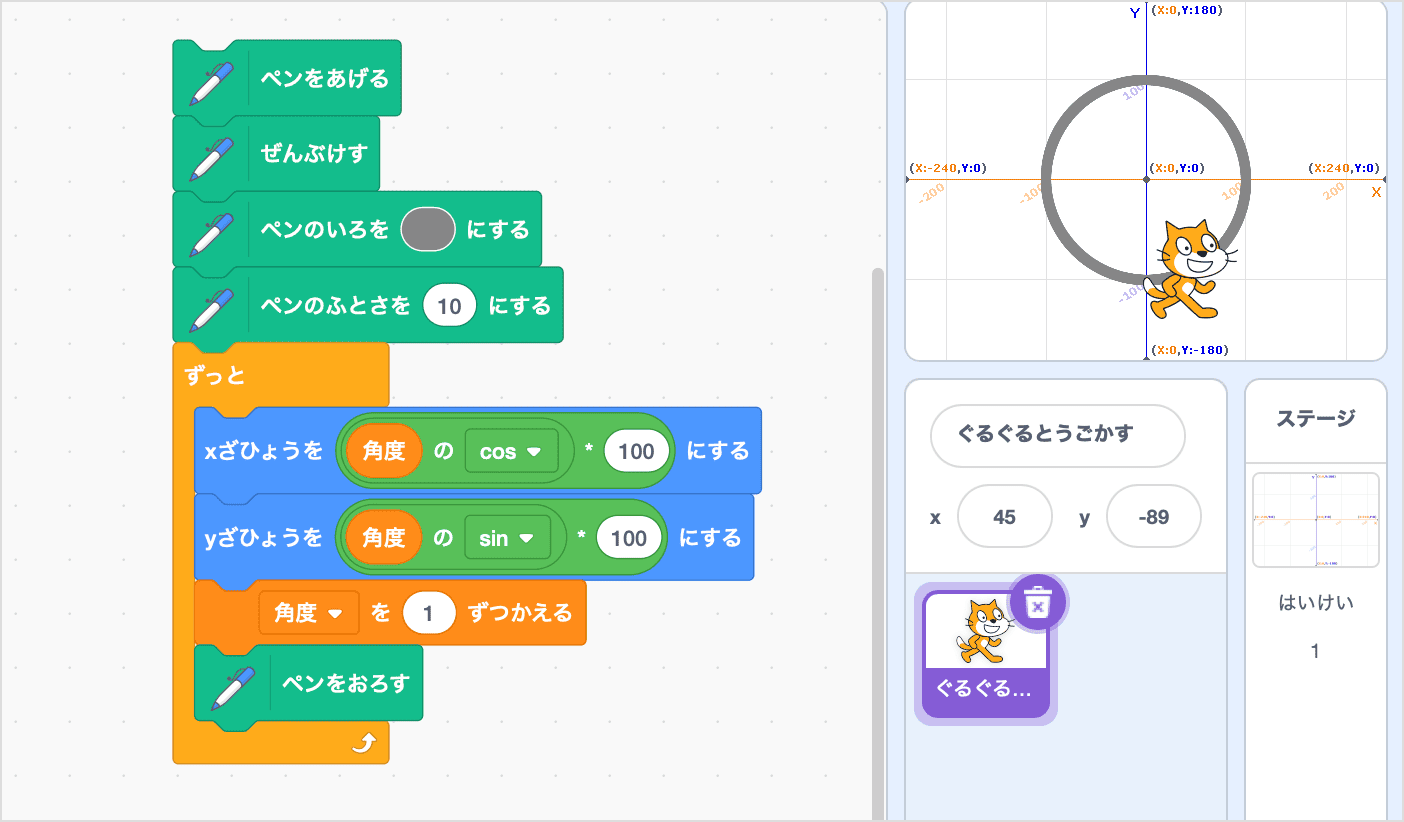Click the (X:-240,Y:0) label on stage
1404x822 pixels.
(948, 168)
